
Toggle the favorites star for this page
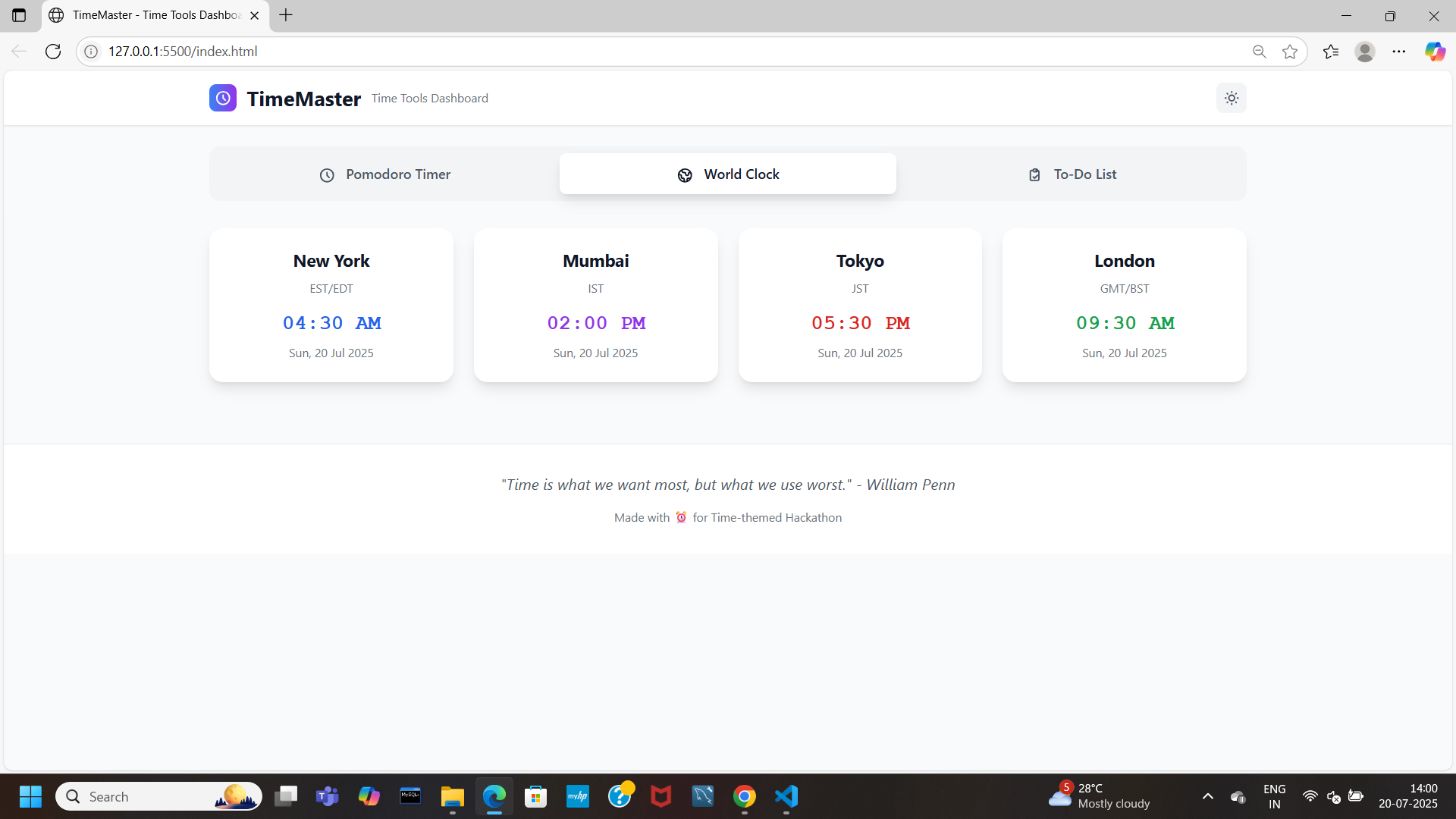(x=1291, y=51)
